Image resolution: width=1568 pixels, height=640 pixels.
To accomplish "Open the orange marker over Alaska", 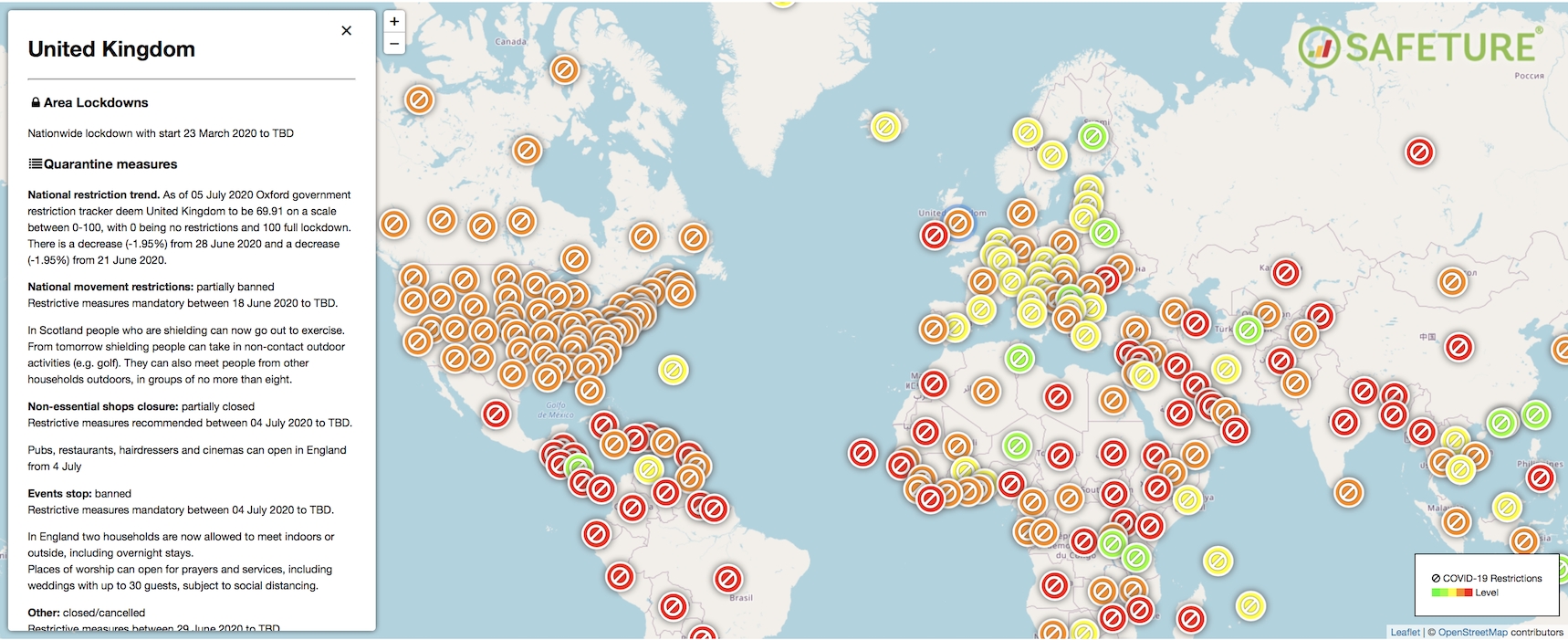I will pyautogui.click(x=419, y=99).
